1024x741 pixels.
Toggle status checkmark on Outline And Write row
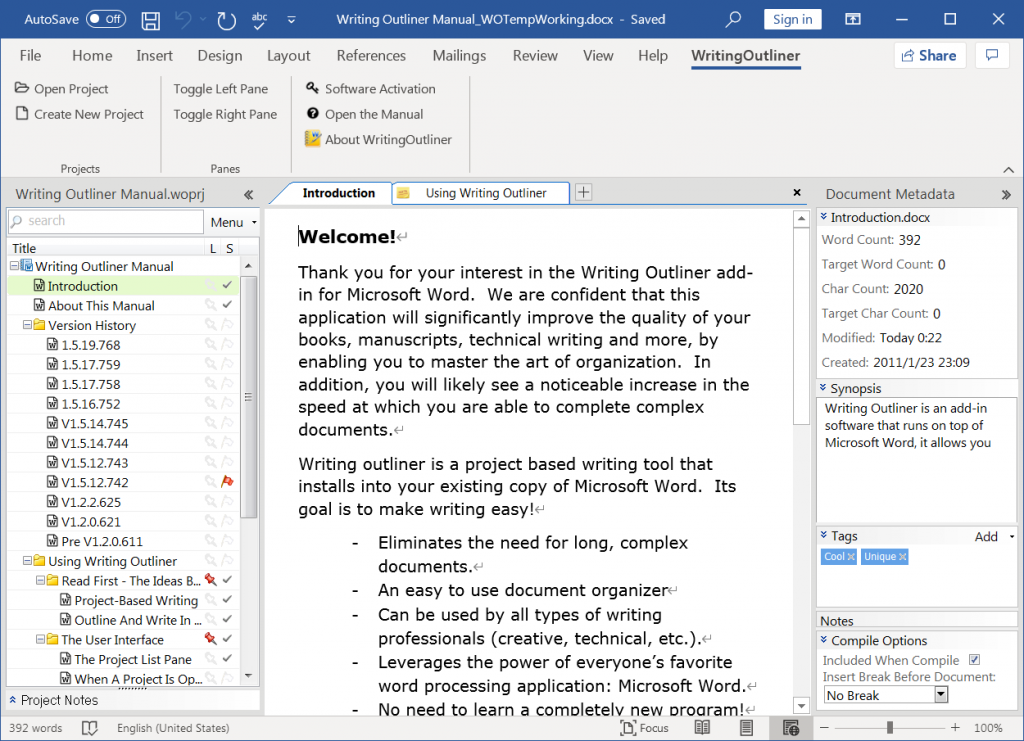(x=227, y=619)
